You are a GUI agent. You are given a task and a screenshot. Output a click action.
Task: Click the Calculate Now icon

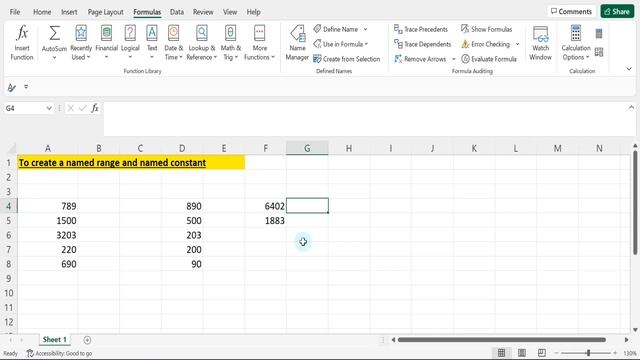click(599, 33)
